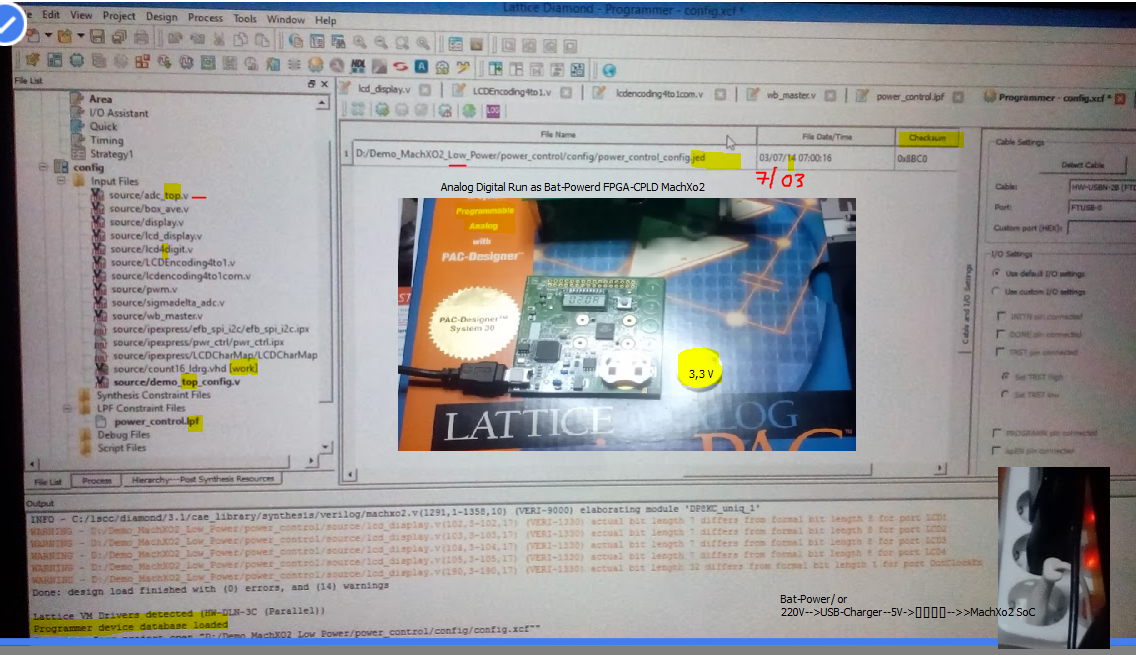The height and width of the screenshot is (655, 1136).
Task: Click the Programmer horizontal scroll-left arrow
Action: click(351, 475)
